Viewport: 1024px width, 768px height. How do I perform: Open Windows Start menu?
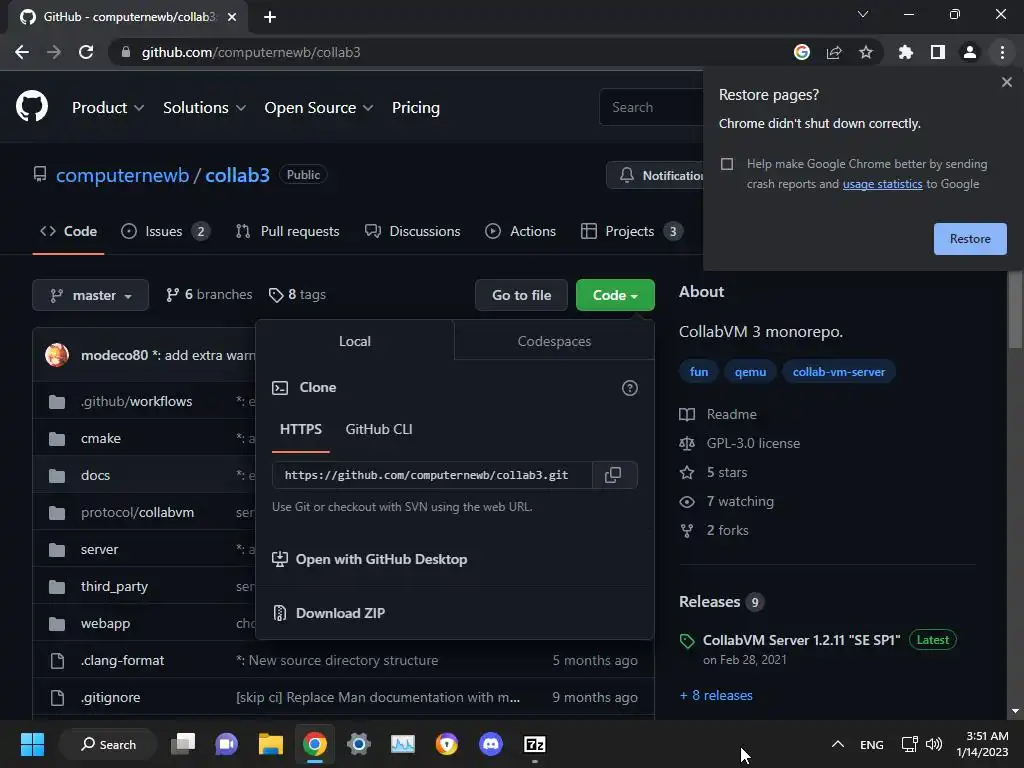[32, 744]
